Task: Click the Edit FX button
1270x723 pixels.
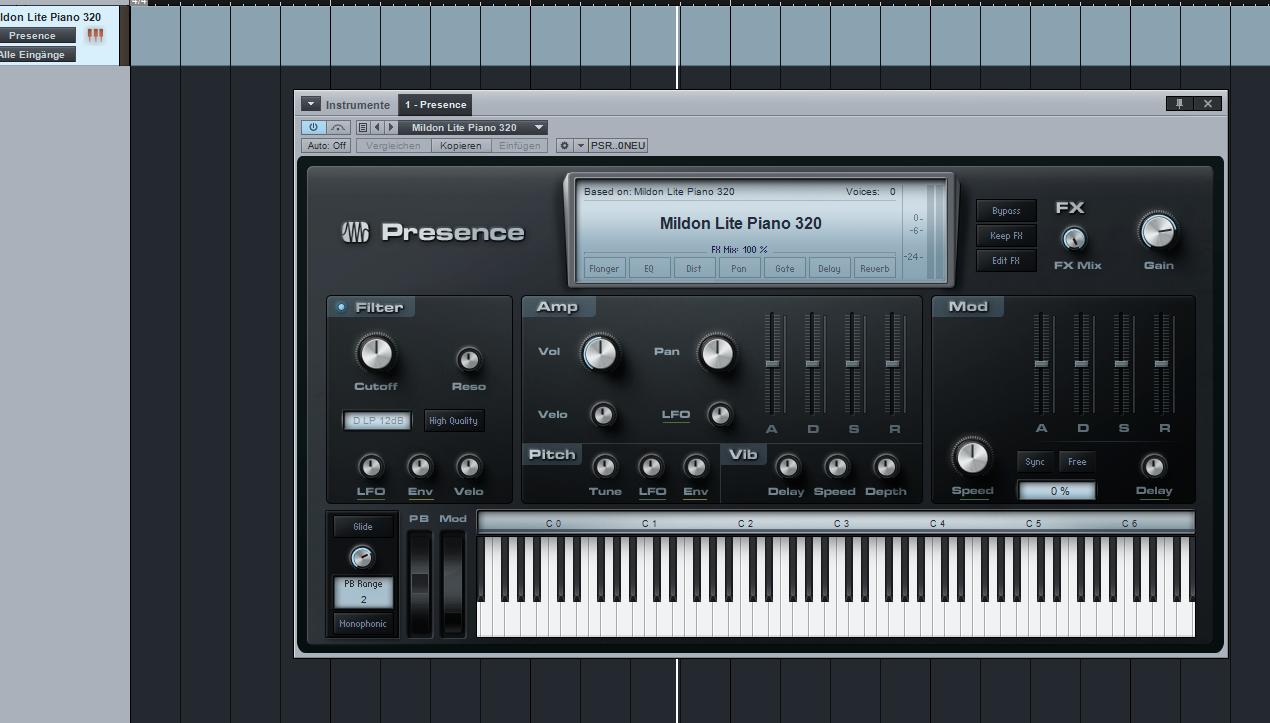Action: click(1006, 261)
